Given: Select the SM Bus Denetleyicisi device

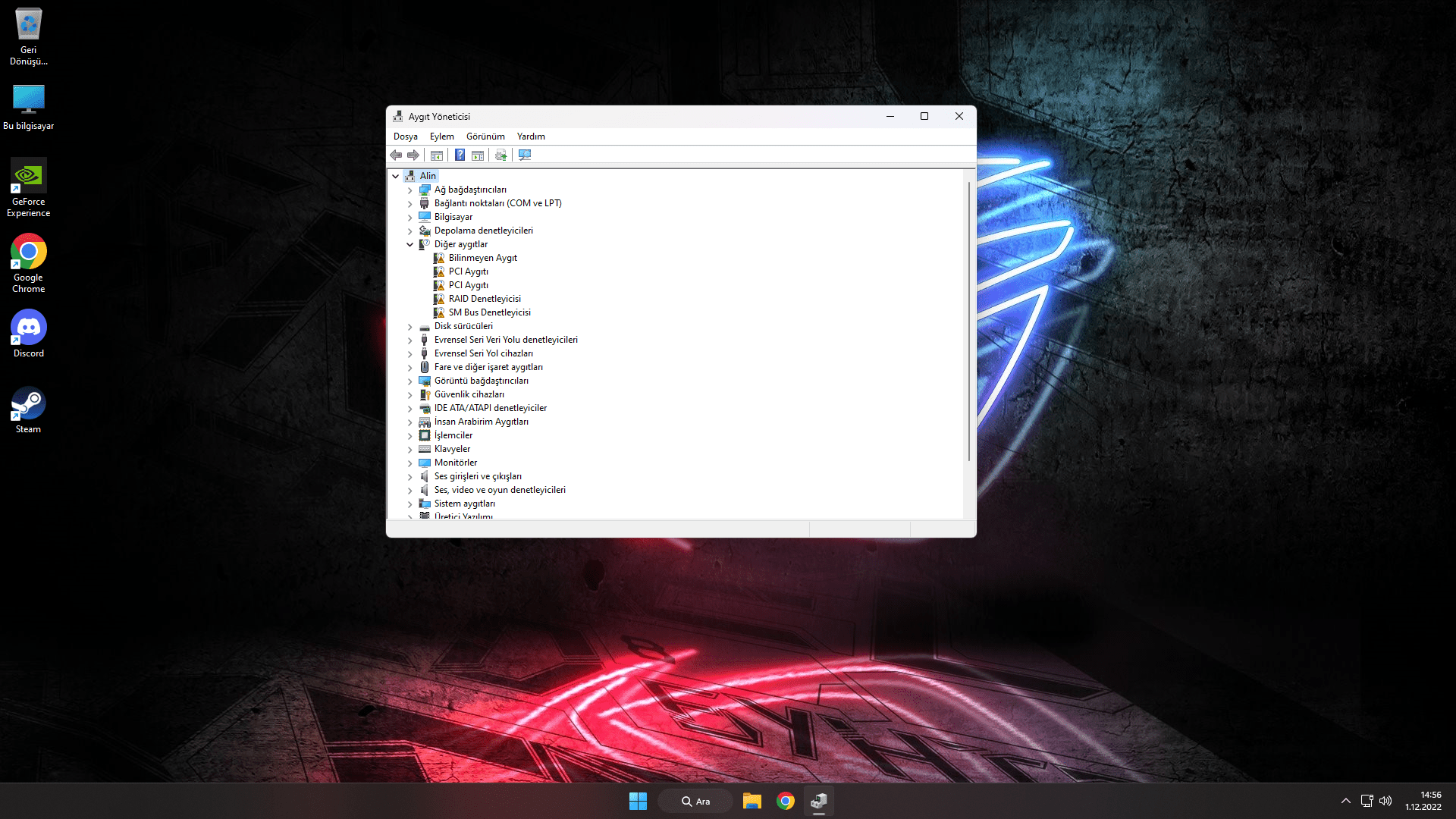Looking at the screenshot, I should 489,312.
